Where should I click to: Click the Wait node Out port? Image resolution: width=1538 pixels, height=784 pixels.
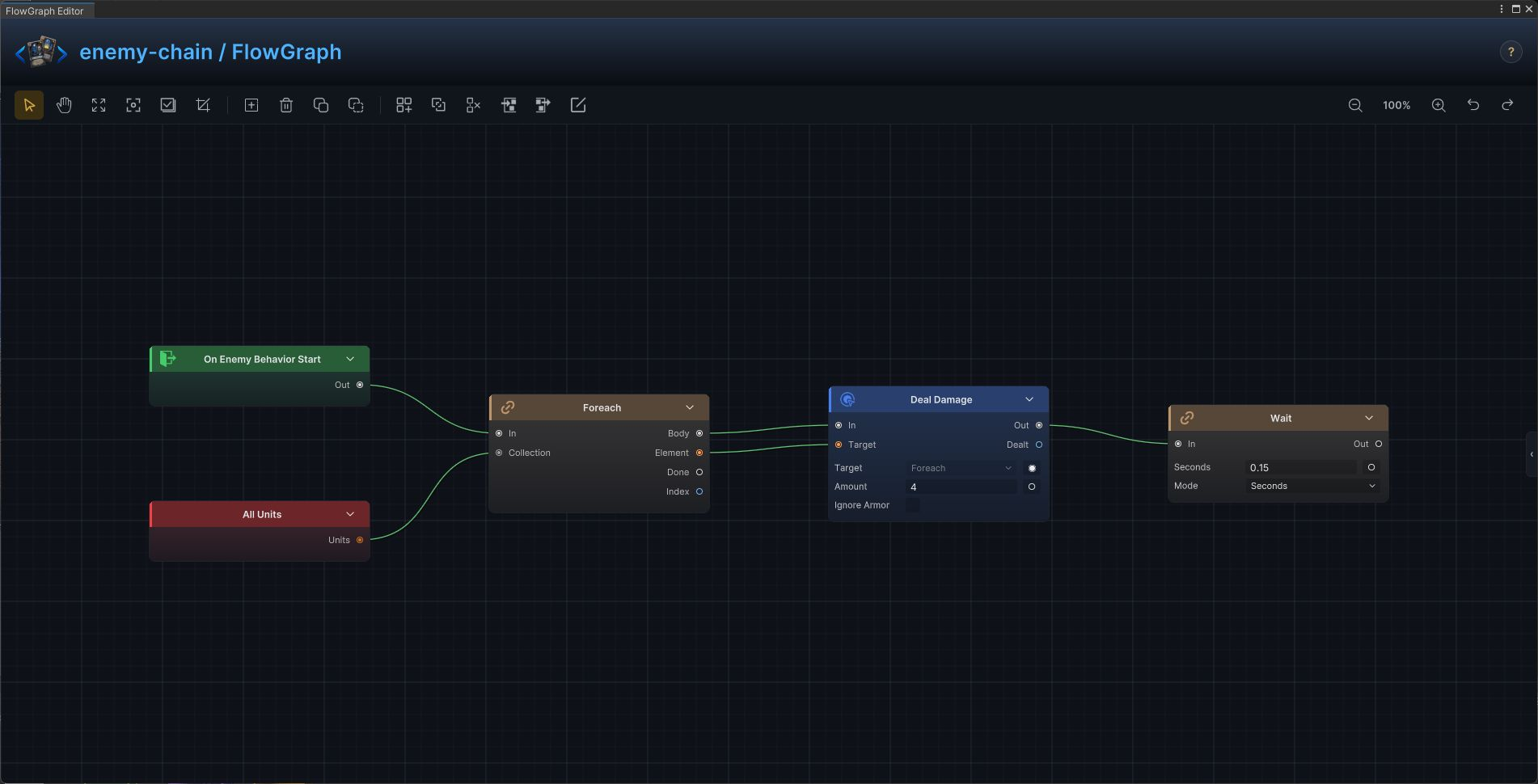1379,444
